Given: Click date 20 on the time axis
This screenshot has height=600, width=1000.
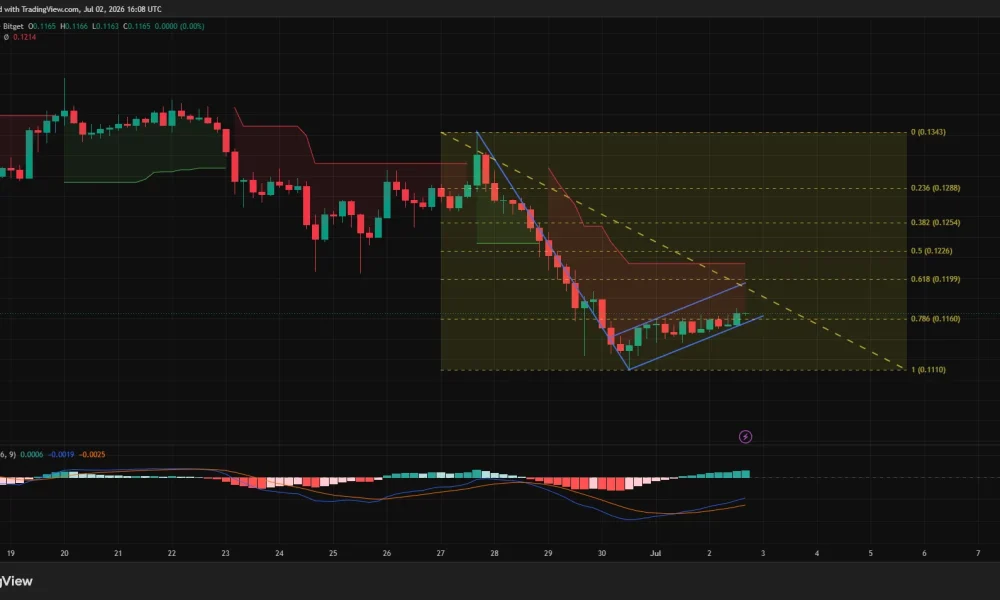Looking at the screenshot, I should pos(64,553).
